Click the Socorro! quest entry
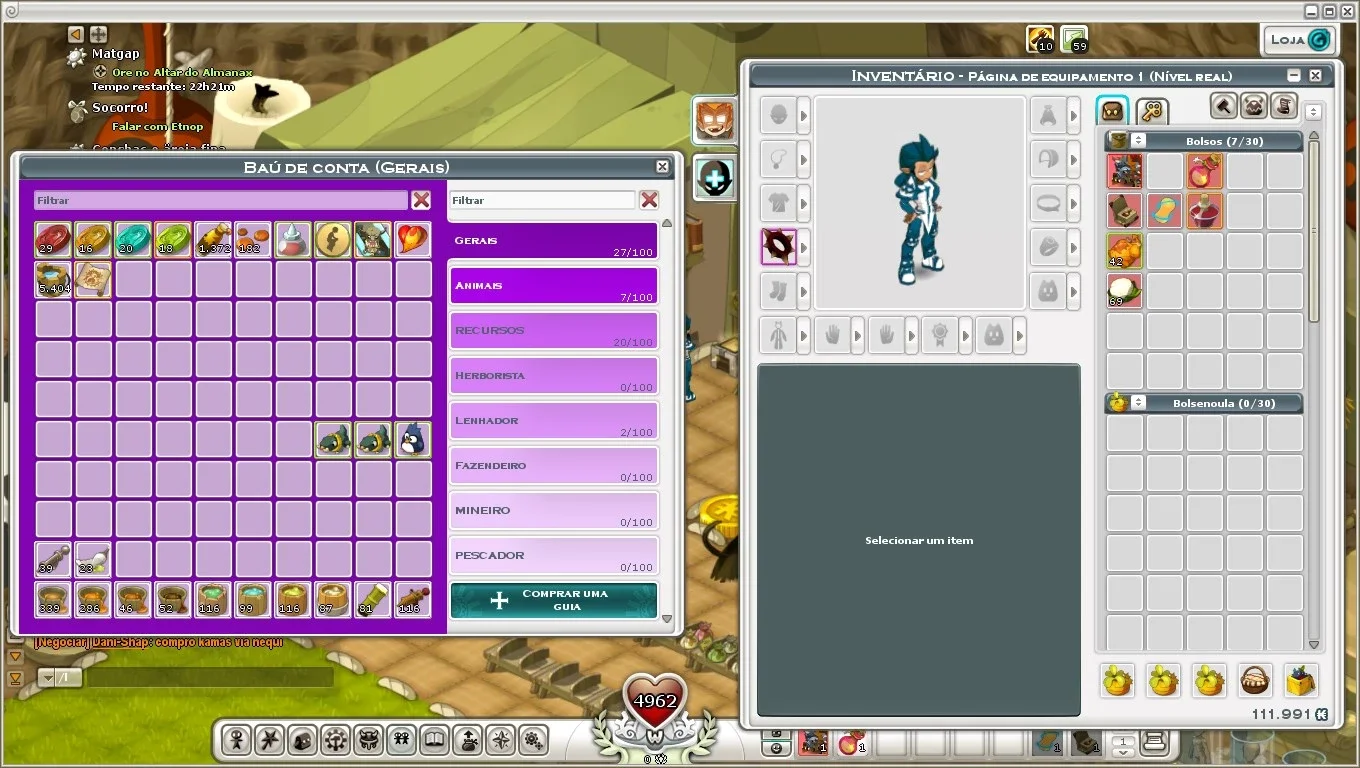The width and height of the screenshot is (1360, 768). click(120, 108)
